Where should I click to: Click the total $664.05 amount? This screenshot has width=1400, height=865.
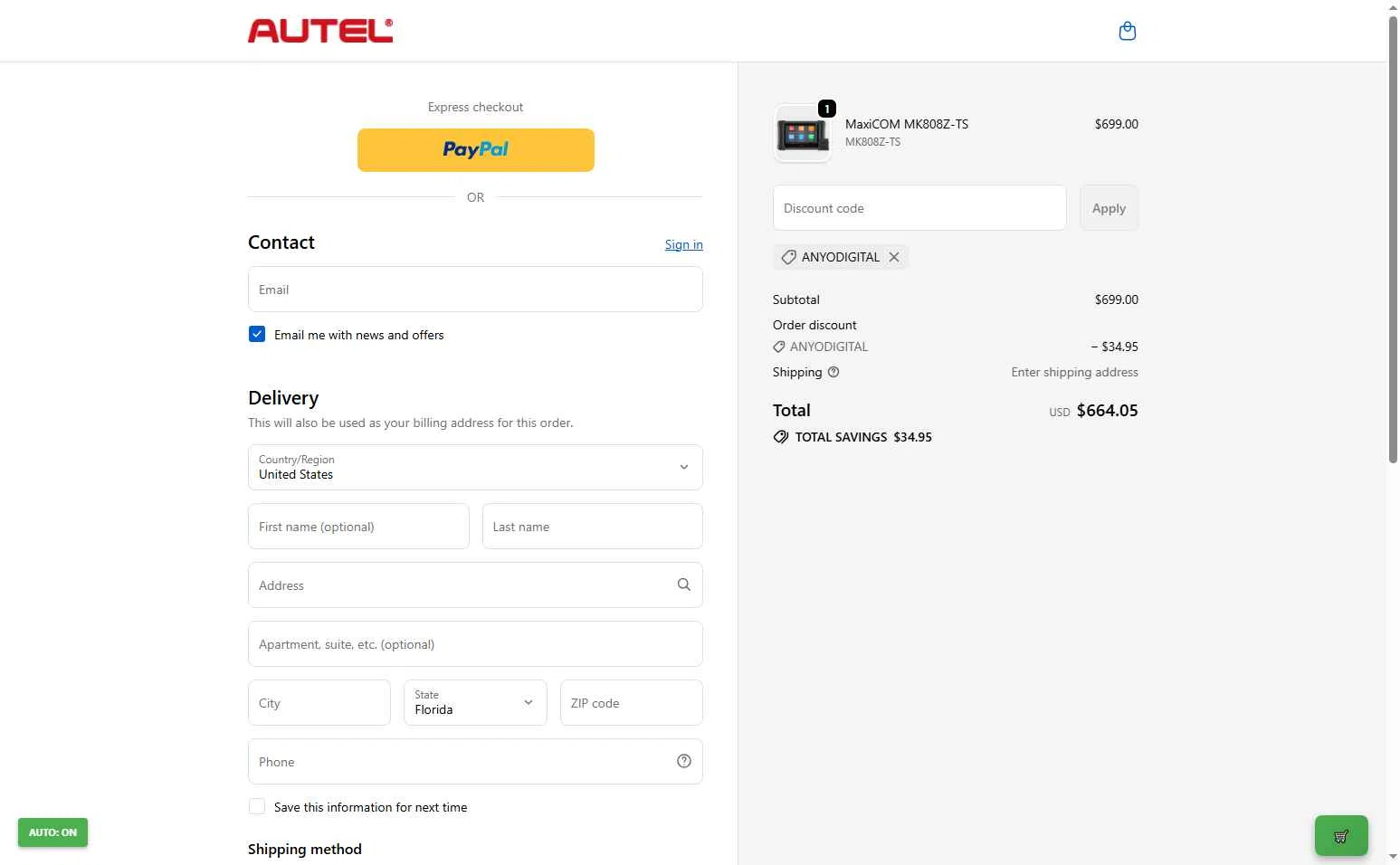click(1107, 410)
